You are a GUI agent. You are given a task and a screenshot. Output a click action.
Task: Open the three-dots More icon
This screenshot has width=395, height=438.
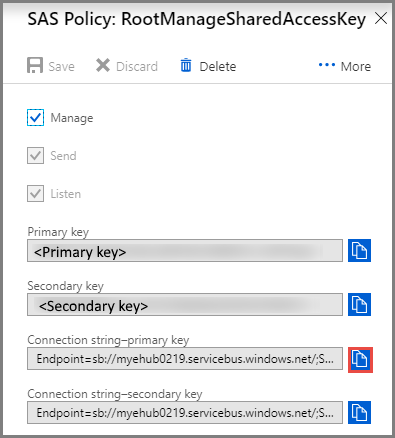point(327,65)
